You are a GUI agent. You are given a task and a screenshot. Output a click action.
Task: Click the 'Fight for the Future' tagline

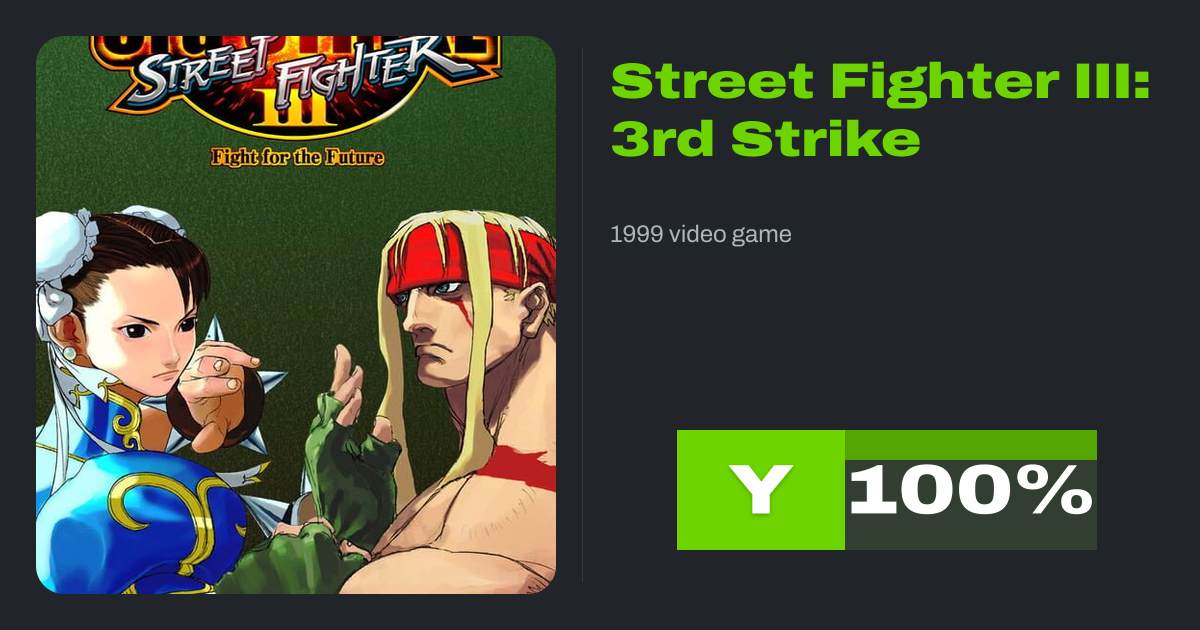297,157
